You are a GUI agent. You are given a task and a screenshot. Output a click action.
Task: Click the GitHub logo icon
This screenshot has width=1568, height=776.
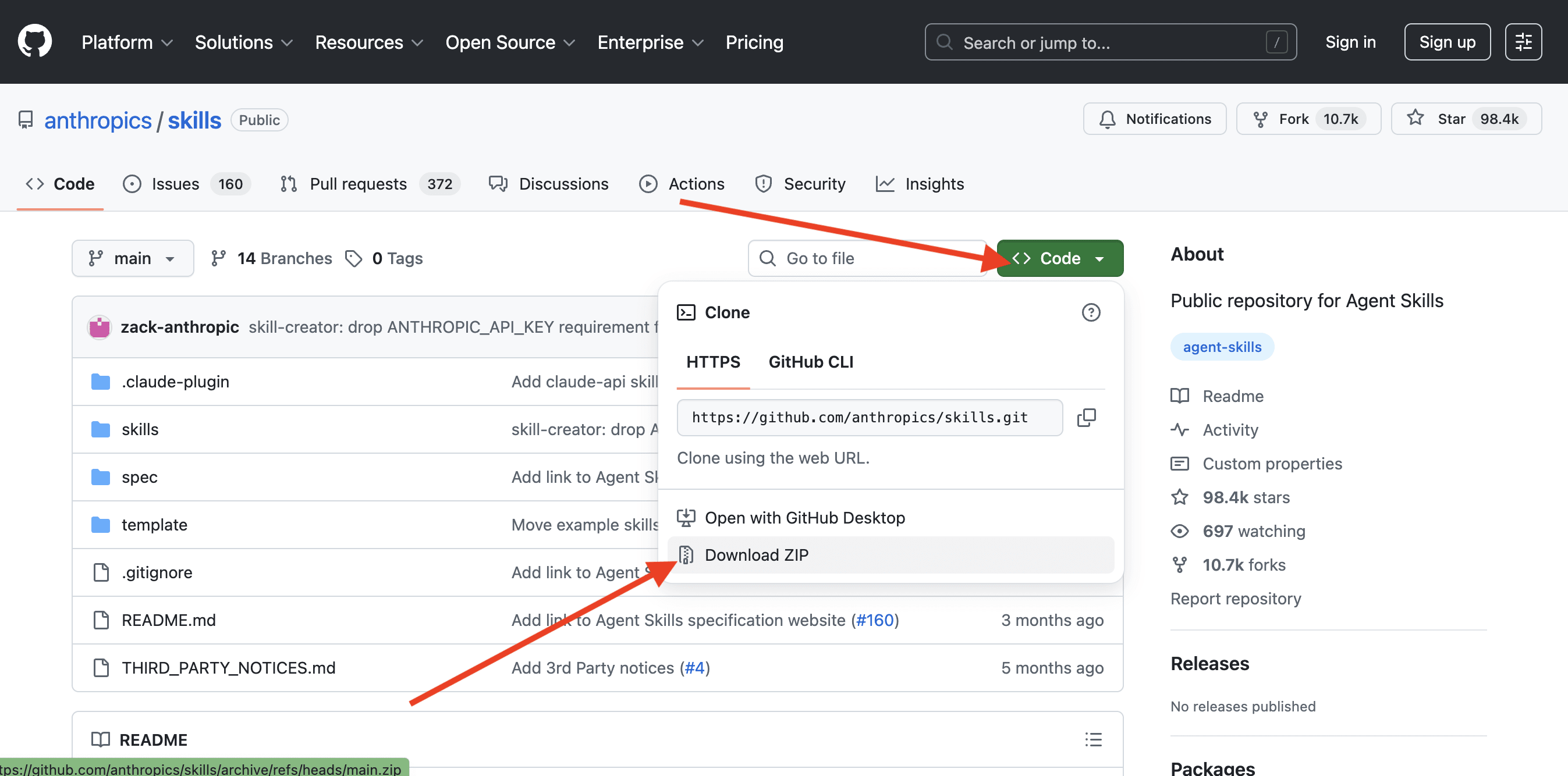coord(35,41)
